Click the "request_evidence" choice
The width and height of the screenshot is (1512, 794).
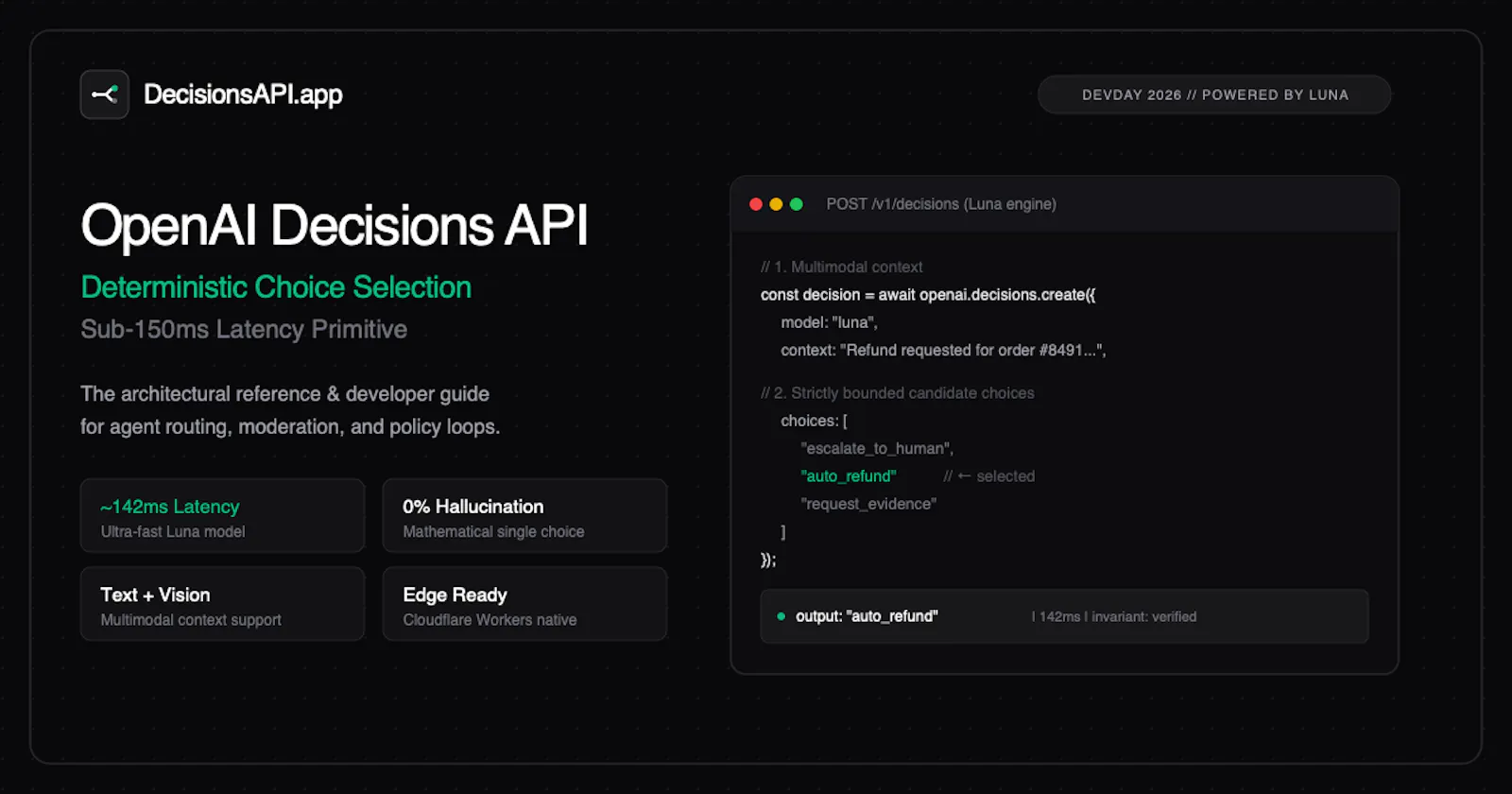pos(868,504)
